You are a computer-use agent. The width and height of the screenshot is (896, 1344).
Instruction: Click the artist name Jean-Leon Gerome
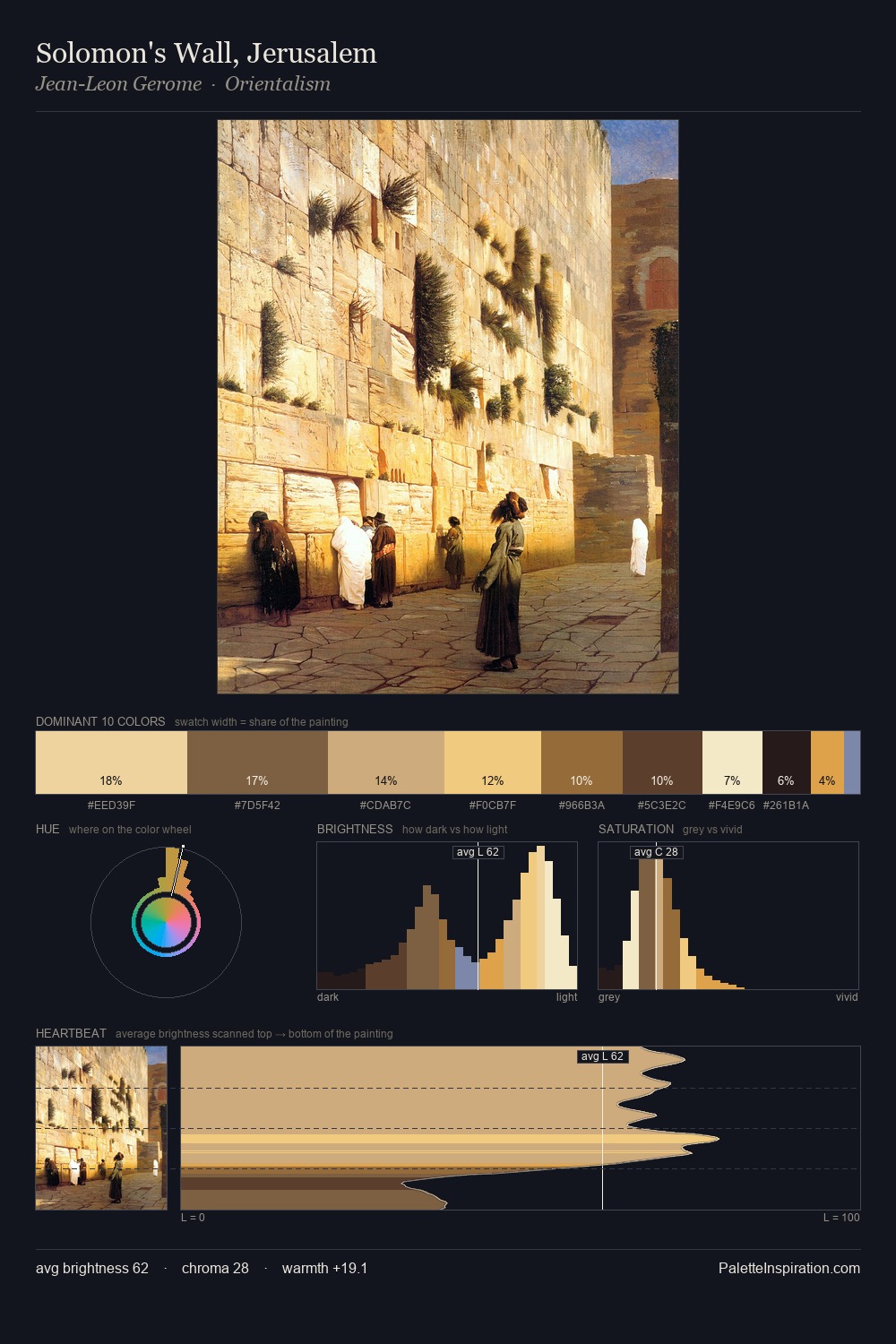(118, 83)
